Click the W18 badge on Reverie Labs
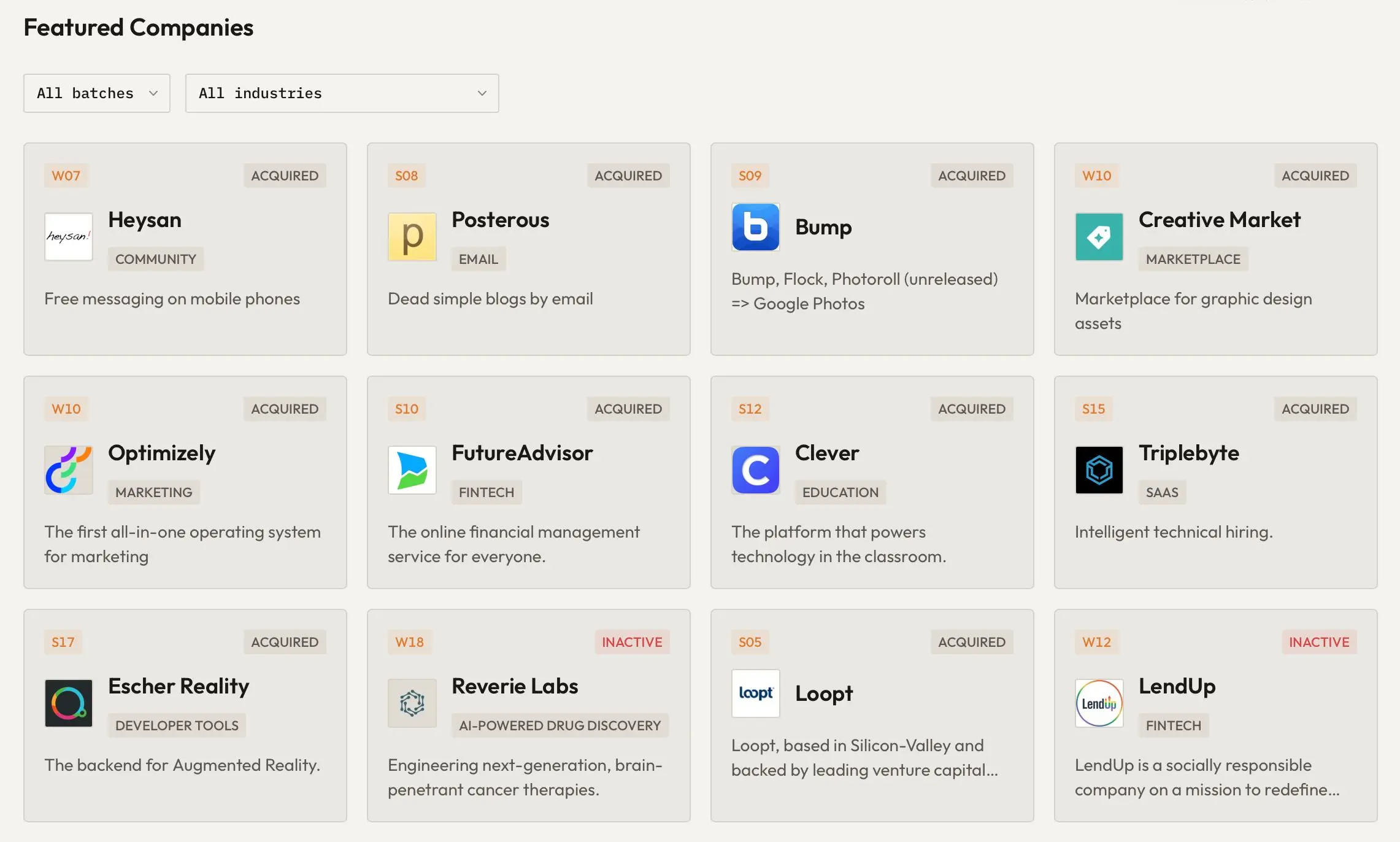Image resolution: width=1400 pixels, height=842 pixels. tap(410, 642)
